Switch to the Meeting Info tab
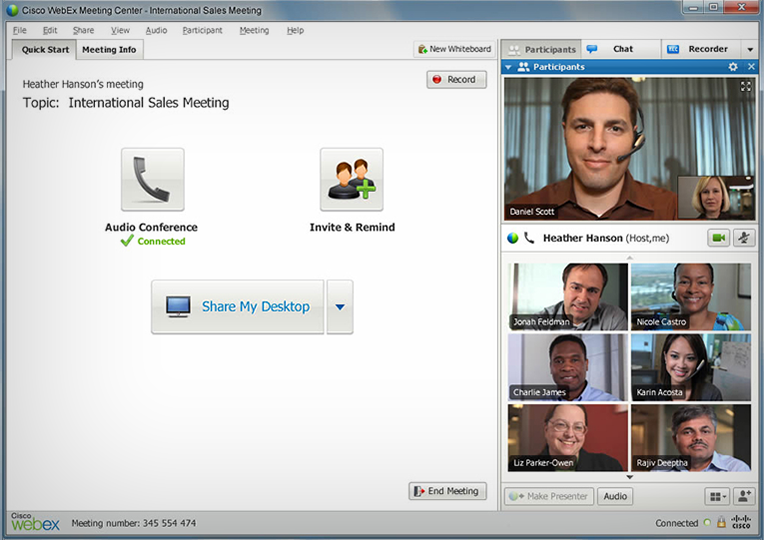The width and height of the screenshot is (764, 540). (x=109, y=50)
